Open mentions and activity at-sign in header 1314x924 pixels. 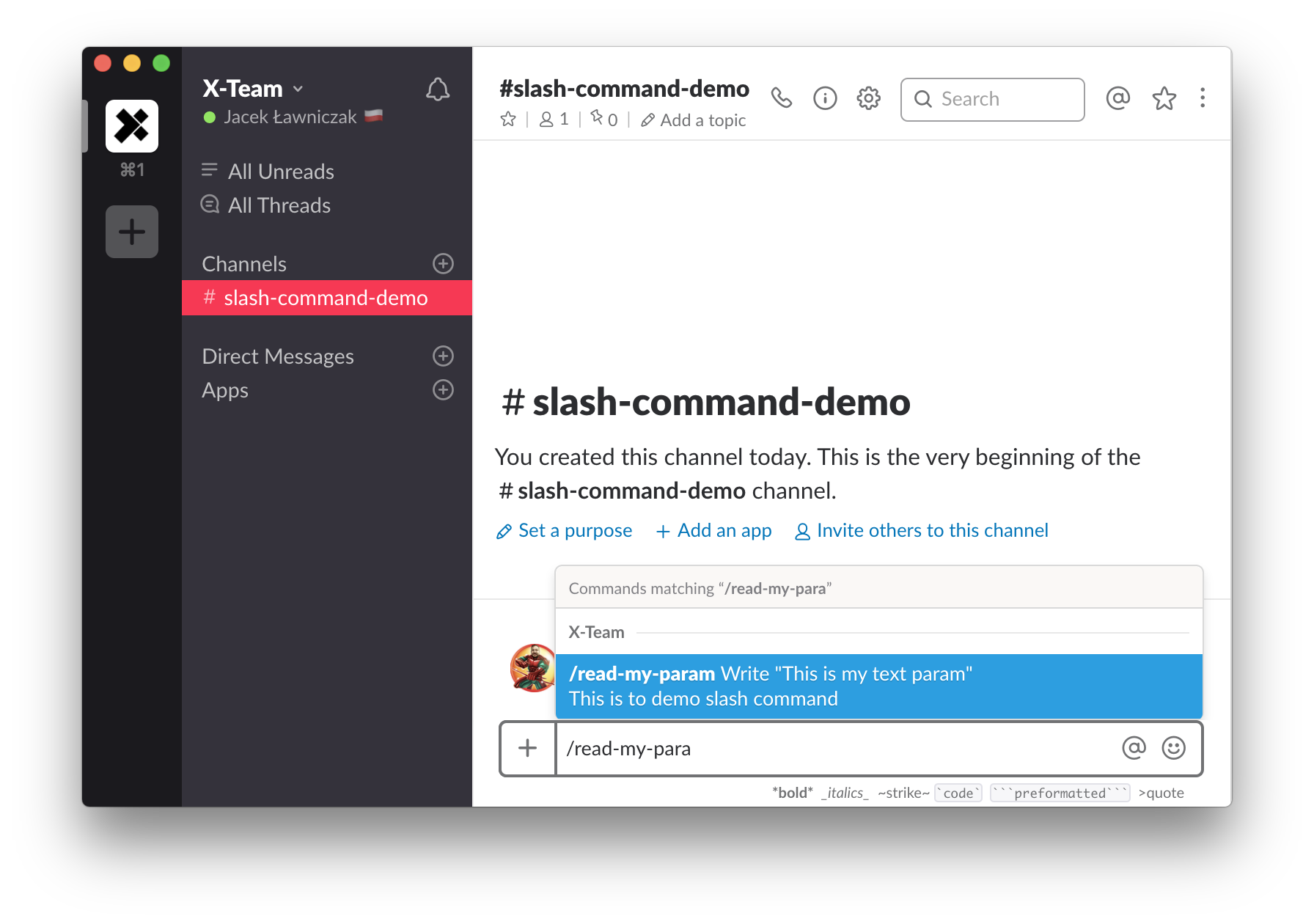(1118, 98)
